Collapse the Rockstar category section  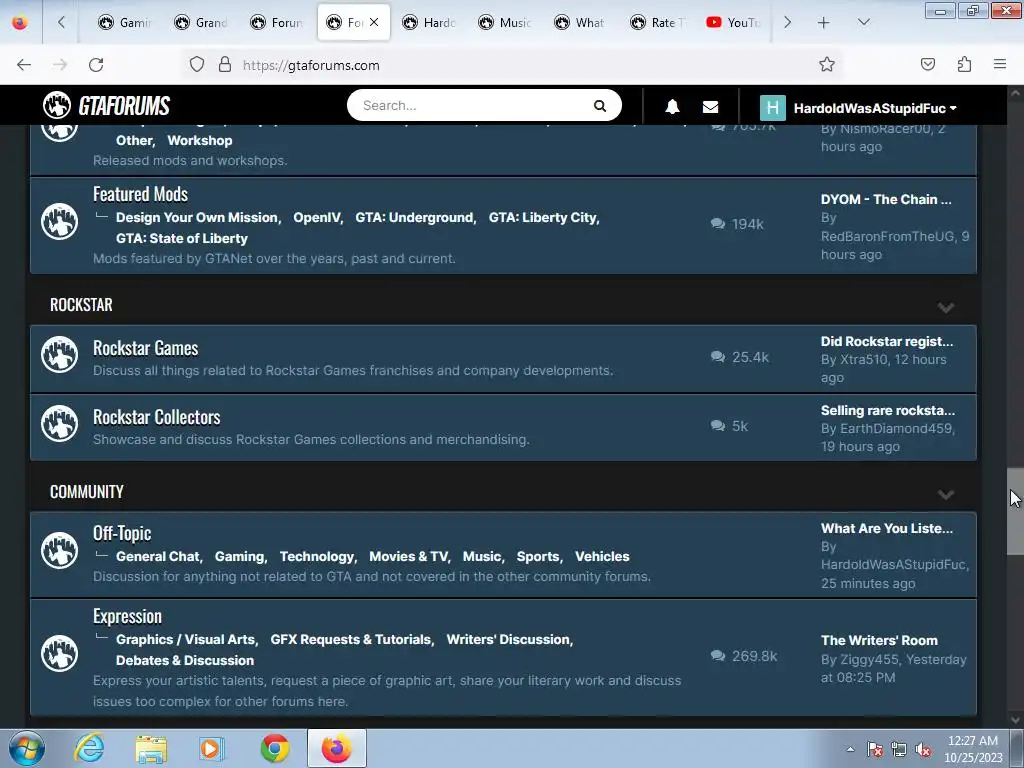(x=946, y=308)
